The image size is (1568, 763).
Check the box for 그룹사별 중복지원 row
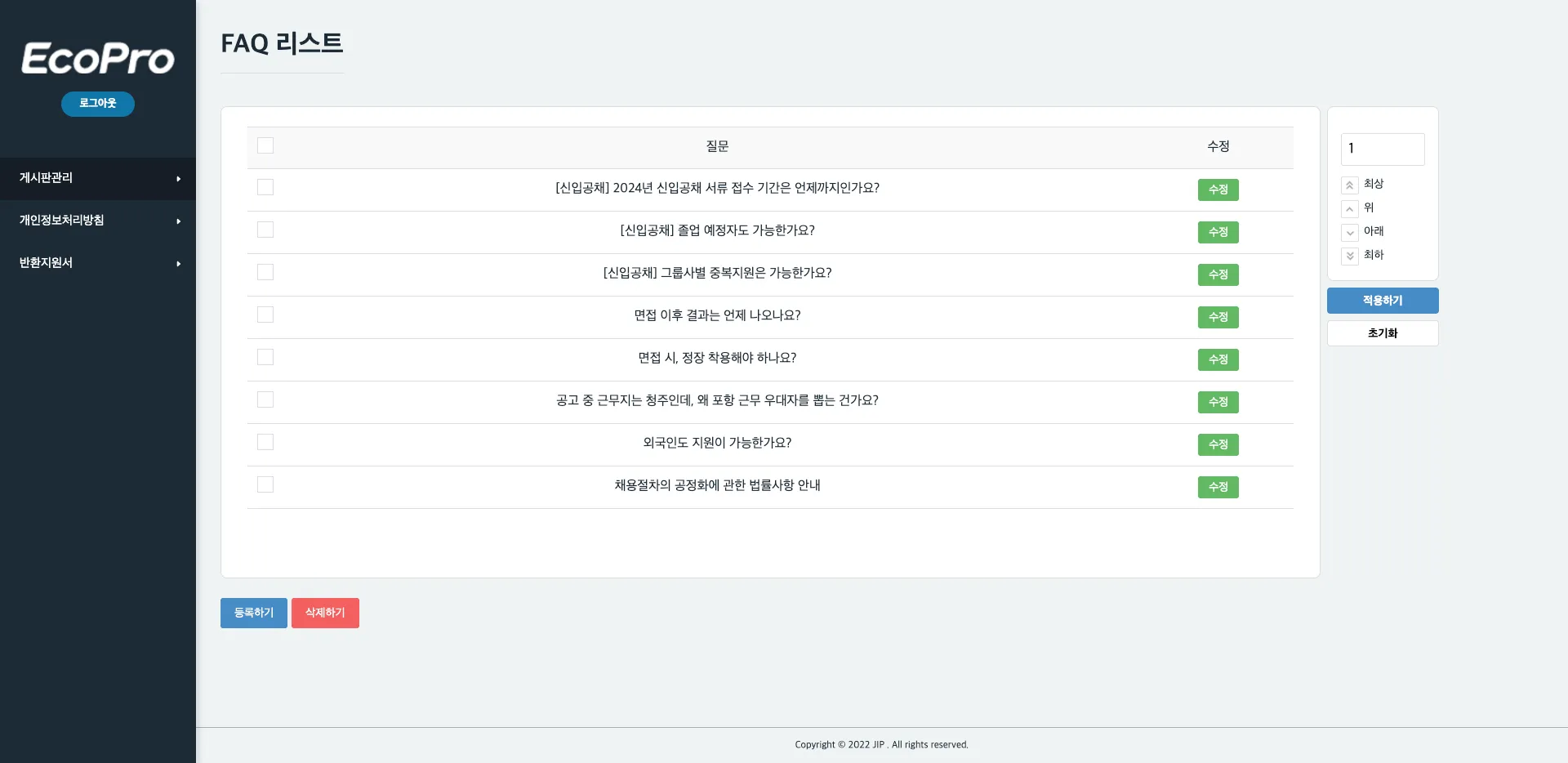265,272
